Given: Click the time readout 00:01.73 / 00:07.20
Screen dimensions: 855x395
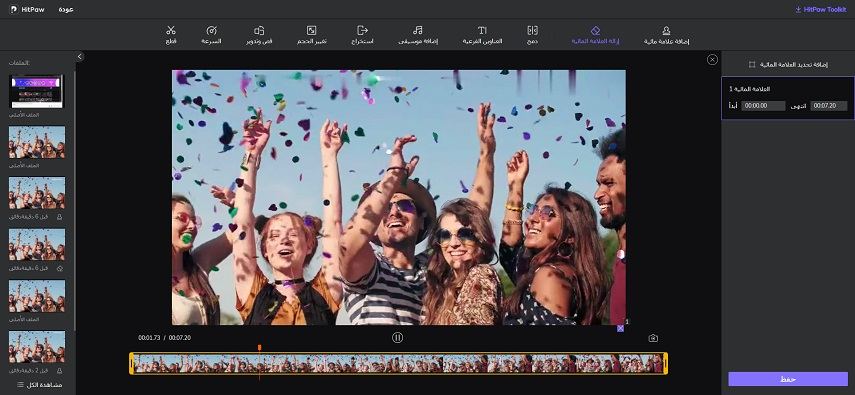Looking at the screenshot, I should (164, 338).
